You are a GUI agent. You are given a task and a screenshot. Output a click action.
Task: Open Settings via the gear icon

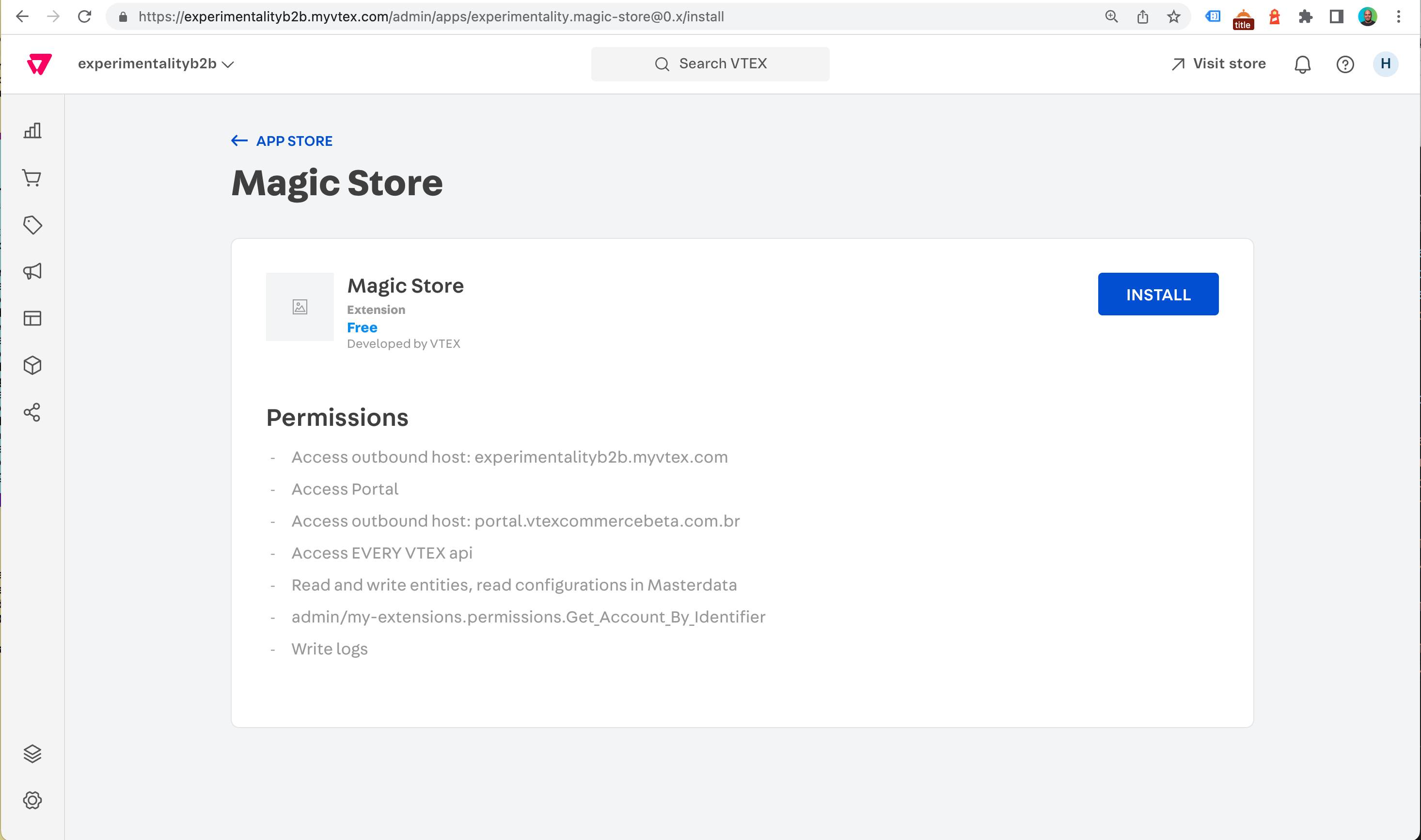click(x=32, y=800)
